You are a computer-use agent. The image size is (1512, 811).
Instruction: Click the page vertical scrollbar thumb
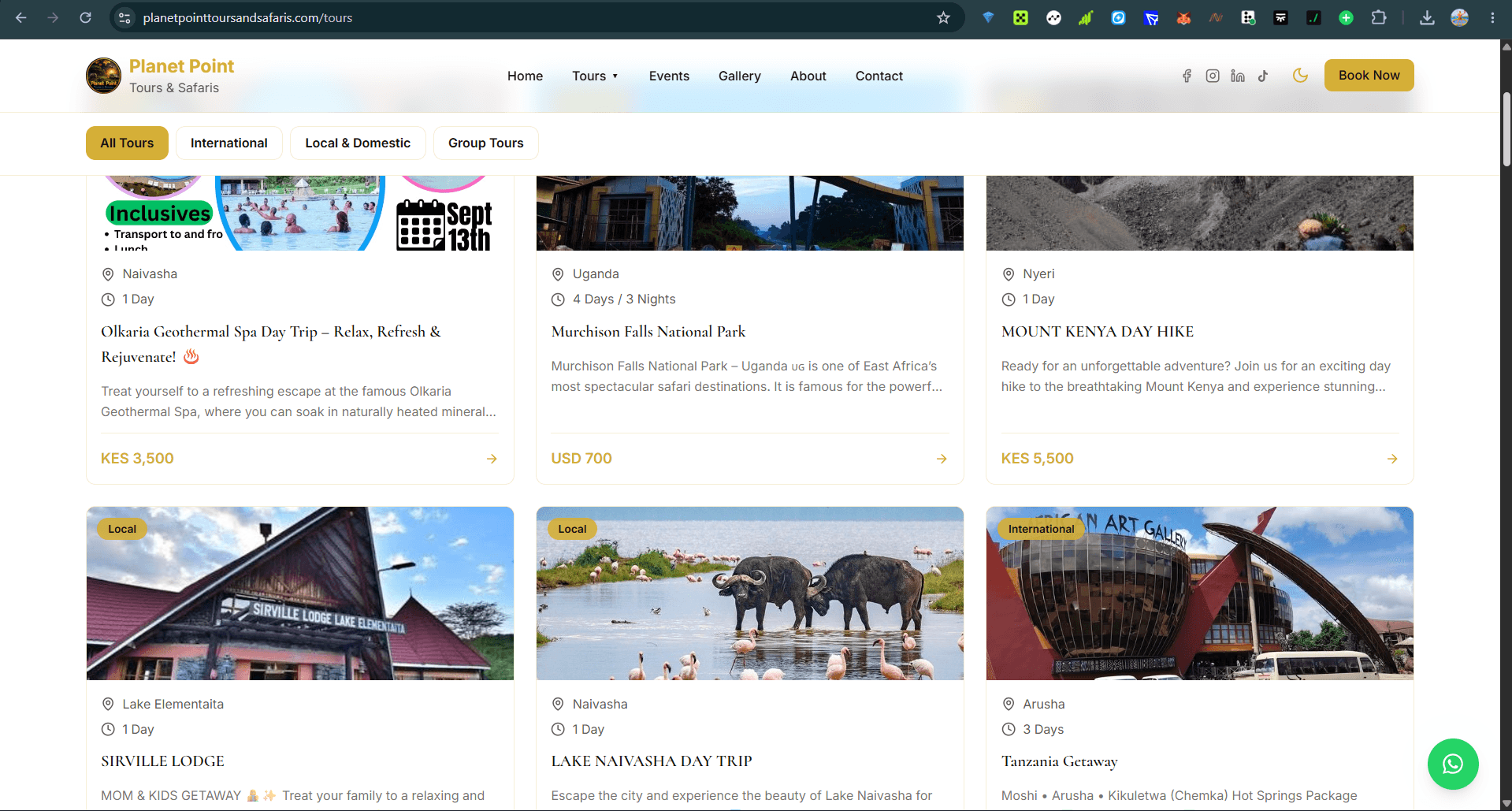pyautogui.click(x=1506, y=129)
